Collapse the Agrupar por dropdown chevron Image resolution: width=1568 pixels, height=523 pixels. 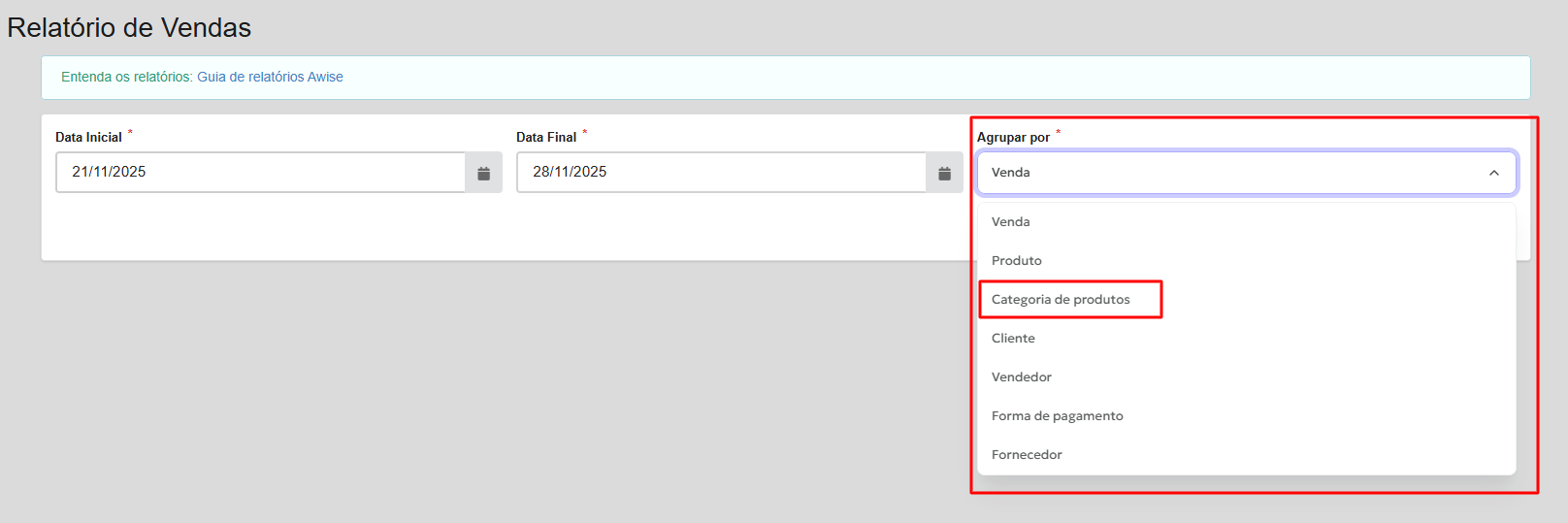[1493, 173]
